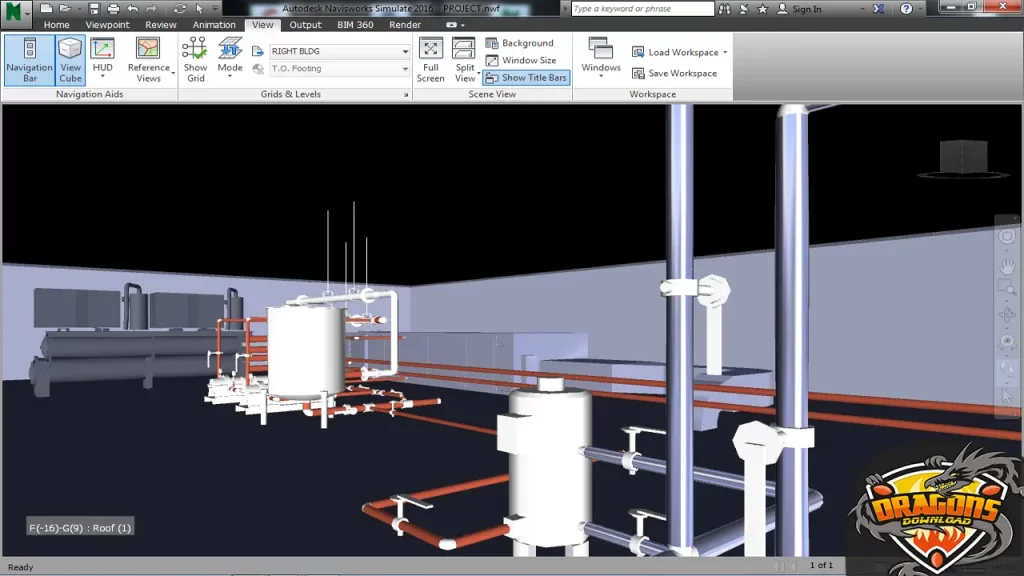Toggle the View Cube display
This screenshot has width=1024, height=576.
[x=69, y=58]
